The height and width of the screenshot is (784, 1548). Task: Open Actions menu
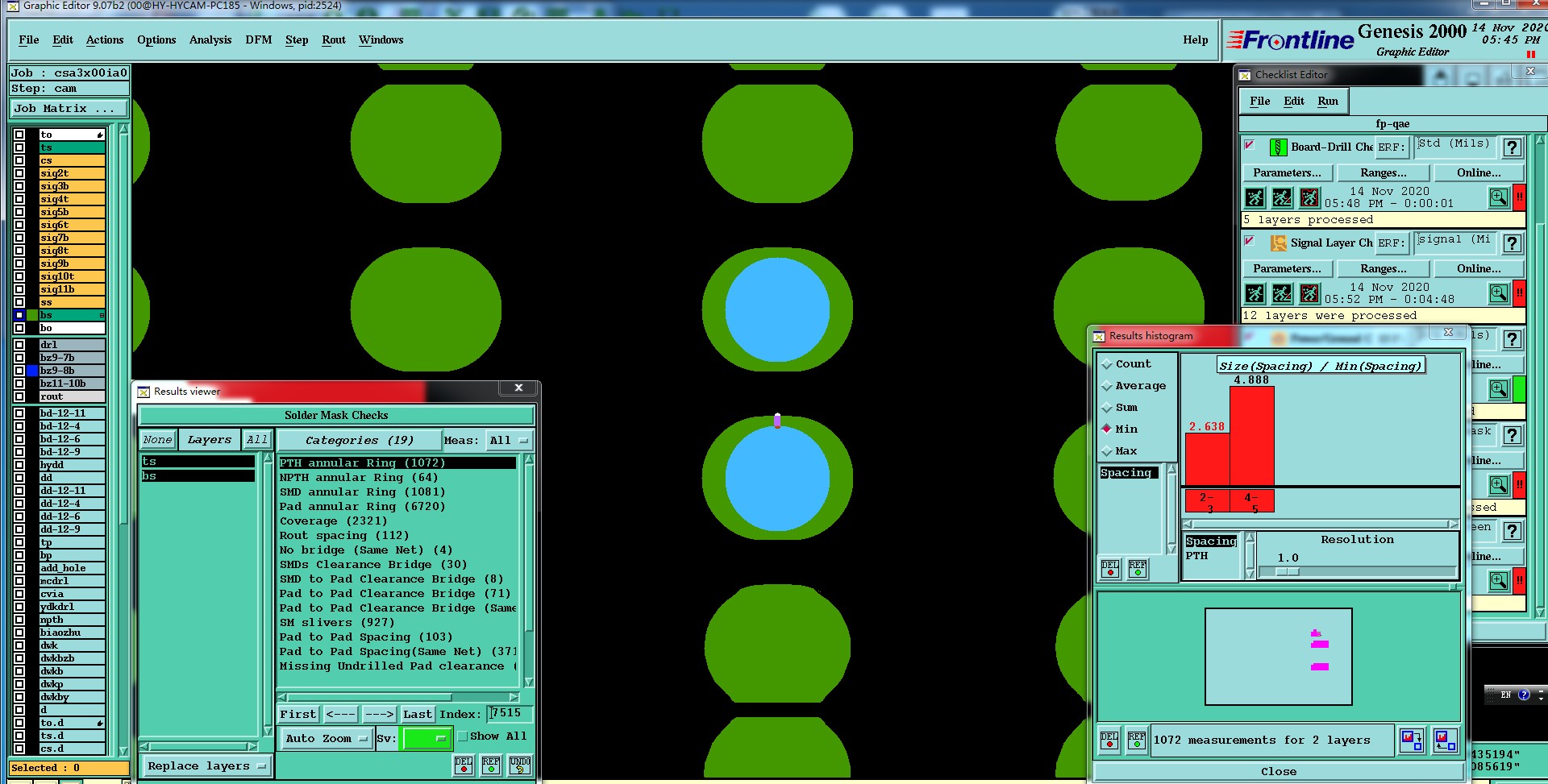coord(105,39)
